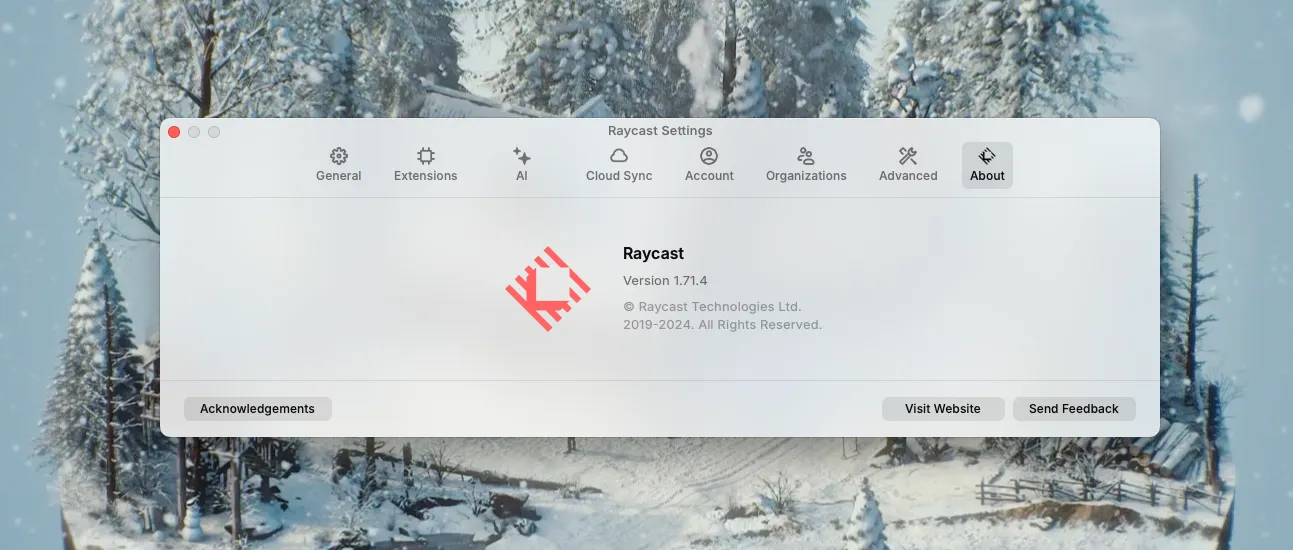Switch to the Extensions tab label
1293x550 pixels.
point(426,176)
